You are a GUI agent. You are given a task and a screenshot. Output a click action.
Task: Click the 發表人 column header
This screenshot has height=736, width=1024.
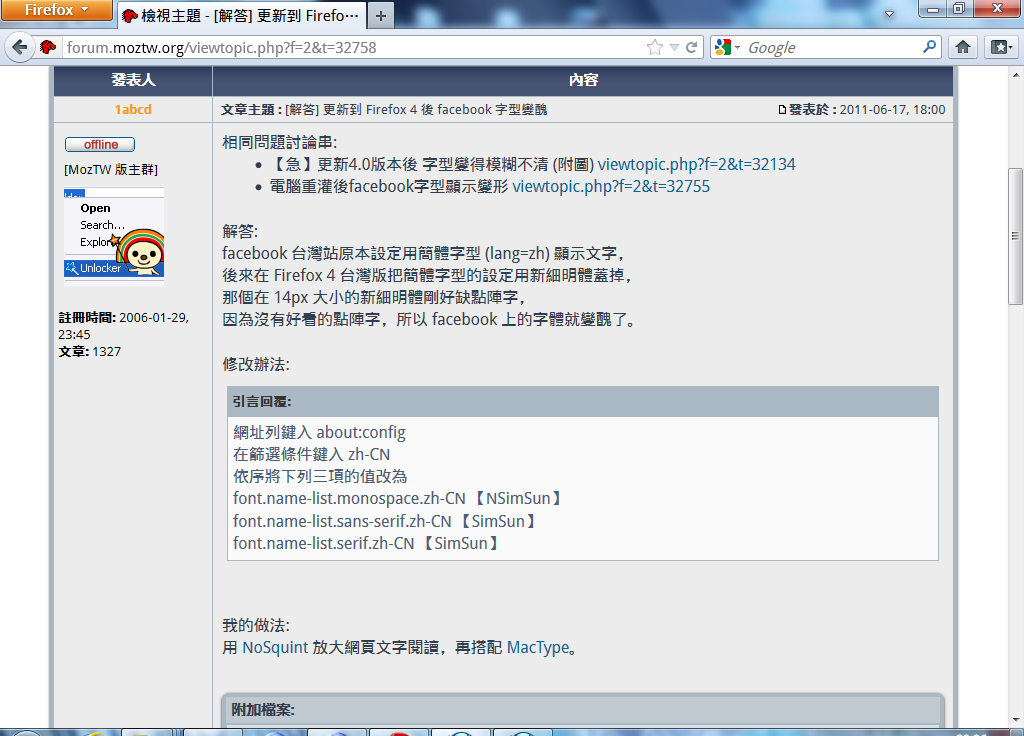click(133, 80)
